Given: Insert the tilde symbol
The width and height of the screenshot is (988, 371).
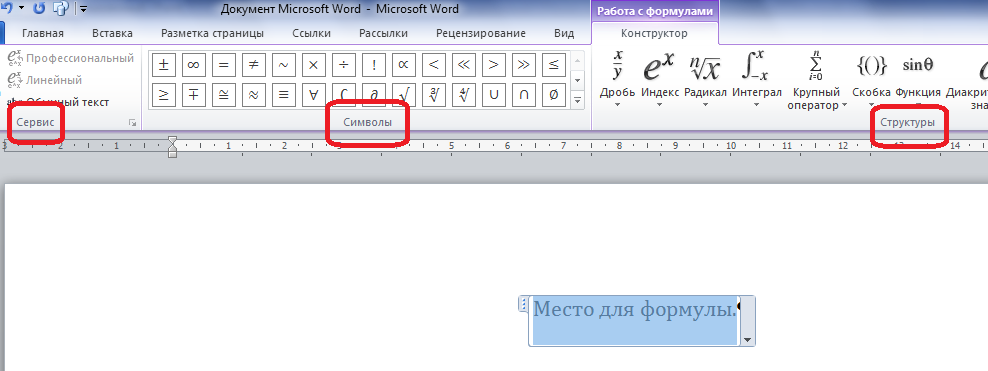Looking at the screenshot, I should (284, 64).
